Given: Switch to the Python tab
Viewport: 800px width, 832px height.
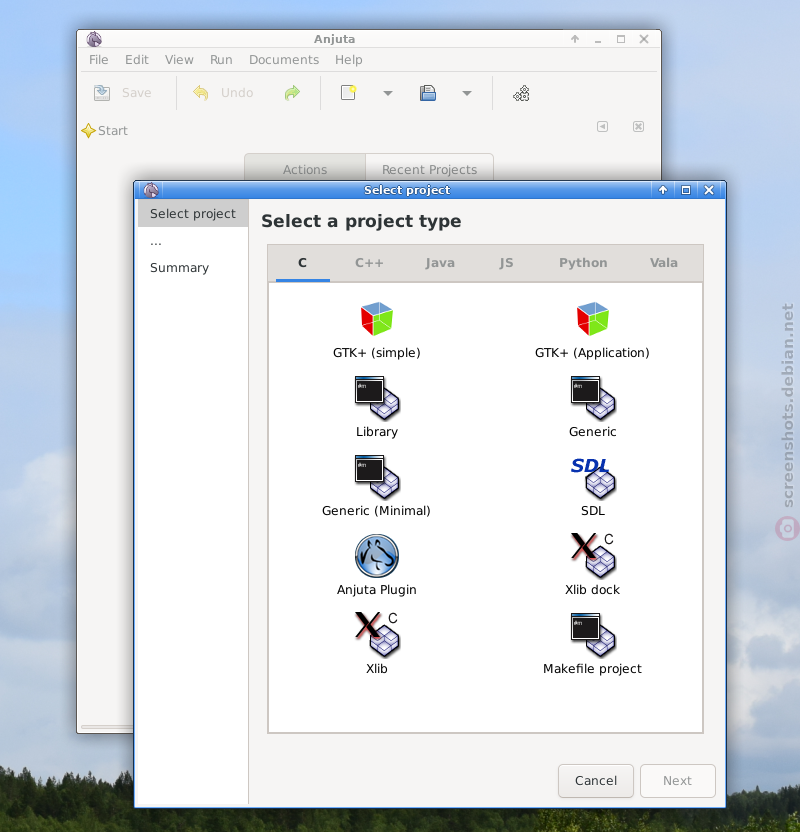Looking at the screenshot, I should 583,263.
